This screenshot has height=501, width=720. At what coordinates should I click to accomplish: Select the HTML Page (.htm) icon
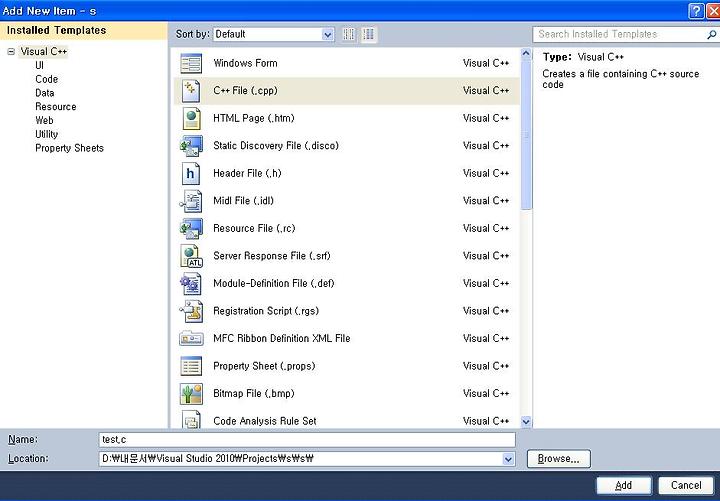(191, 118)
